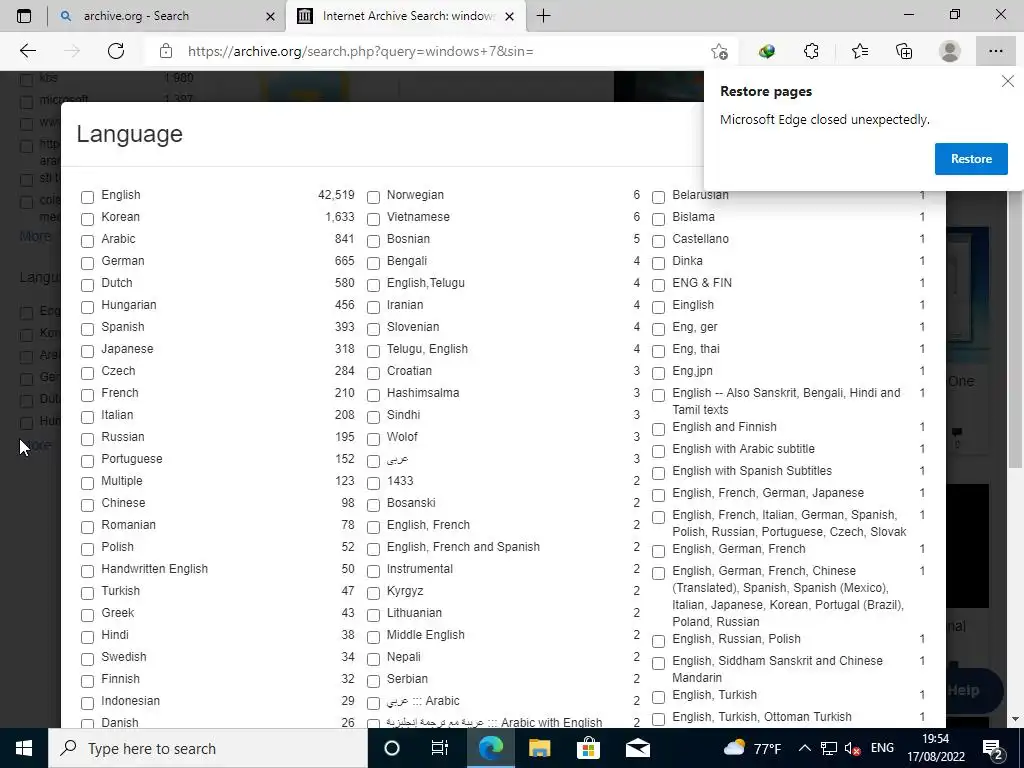
Task: Tick the Hungarian checkbox in dialog
Action: point(88,307)
